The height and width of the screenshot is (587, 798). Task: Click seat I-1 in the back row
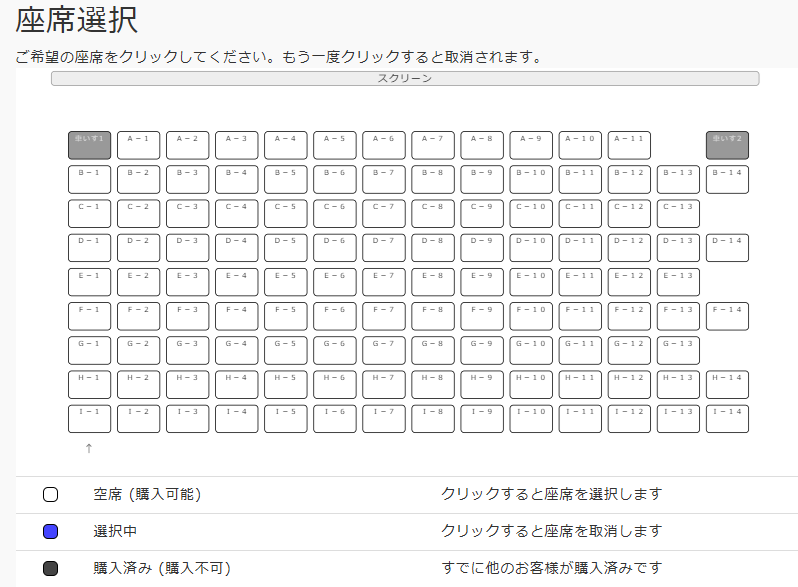tap(89, 418)
